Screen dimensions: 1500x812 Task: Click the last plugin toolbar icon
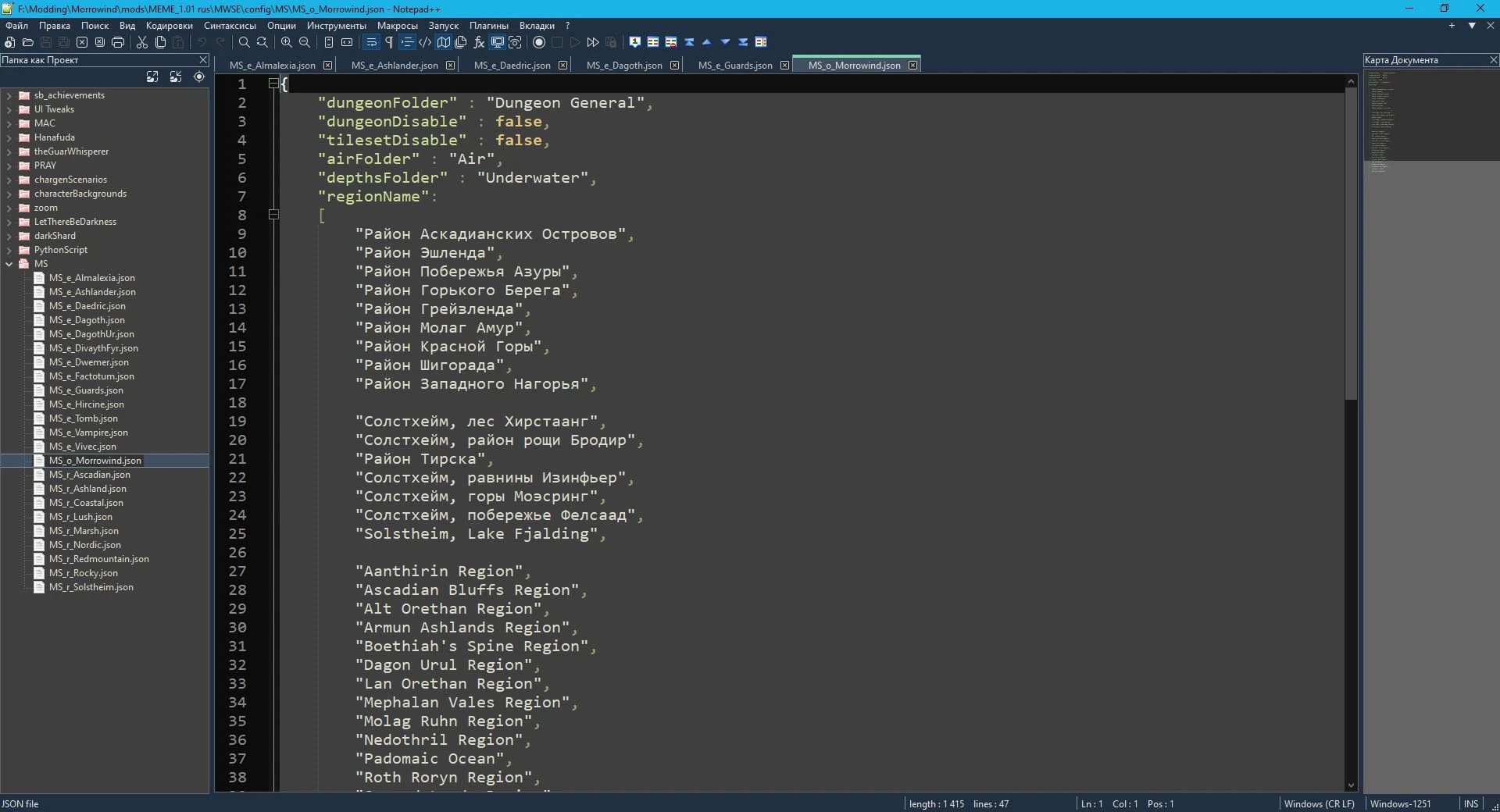tap(761, 42)
